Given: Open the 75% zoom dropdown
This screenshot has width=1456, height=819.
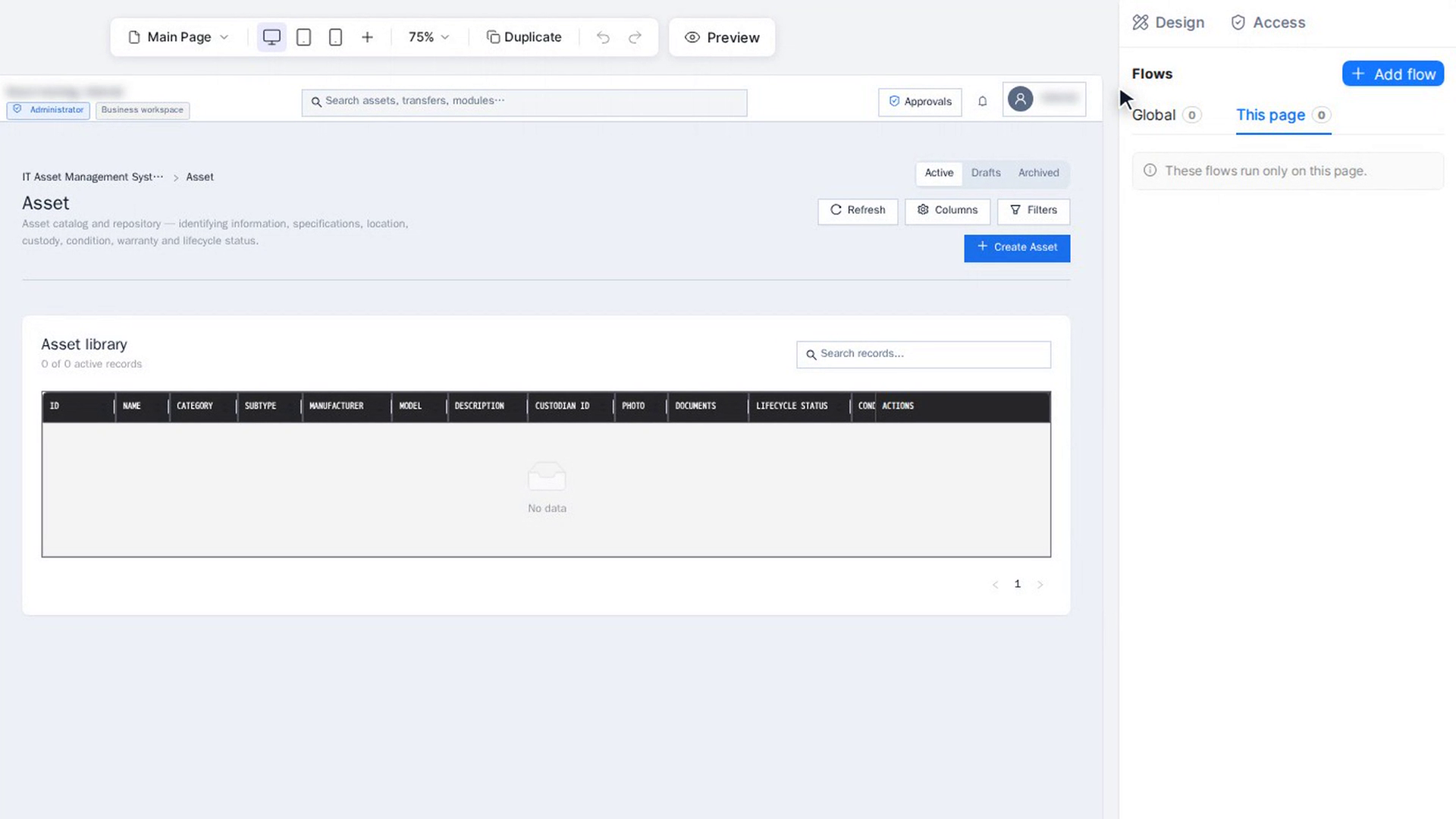Looking at the screenshot, I should point(428,37).
